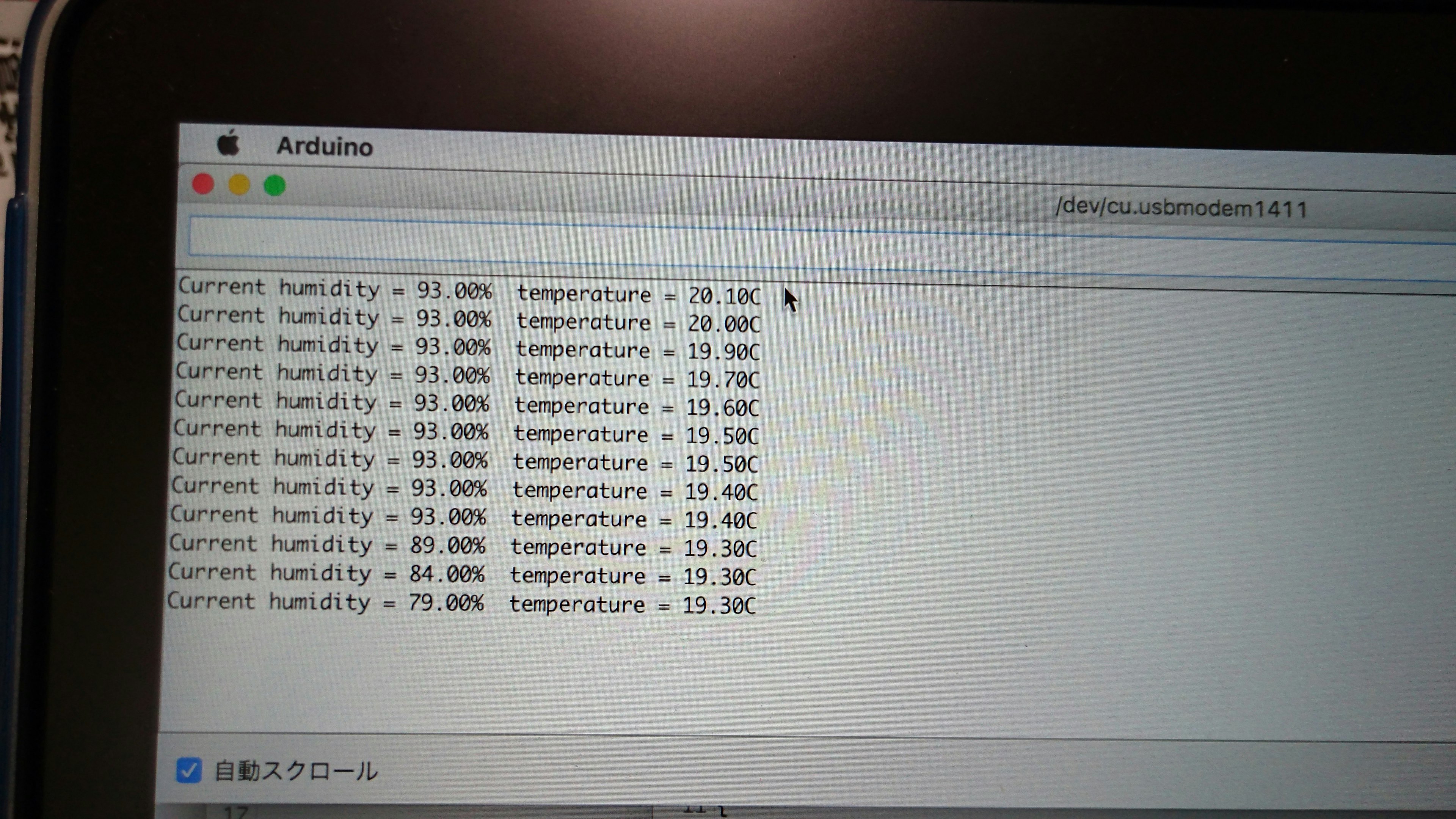Select the line with temperature = 19.70C
The width and height of the screenshot is (1456, 819).
click(x=468, y=375)
